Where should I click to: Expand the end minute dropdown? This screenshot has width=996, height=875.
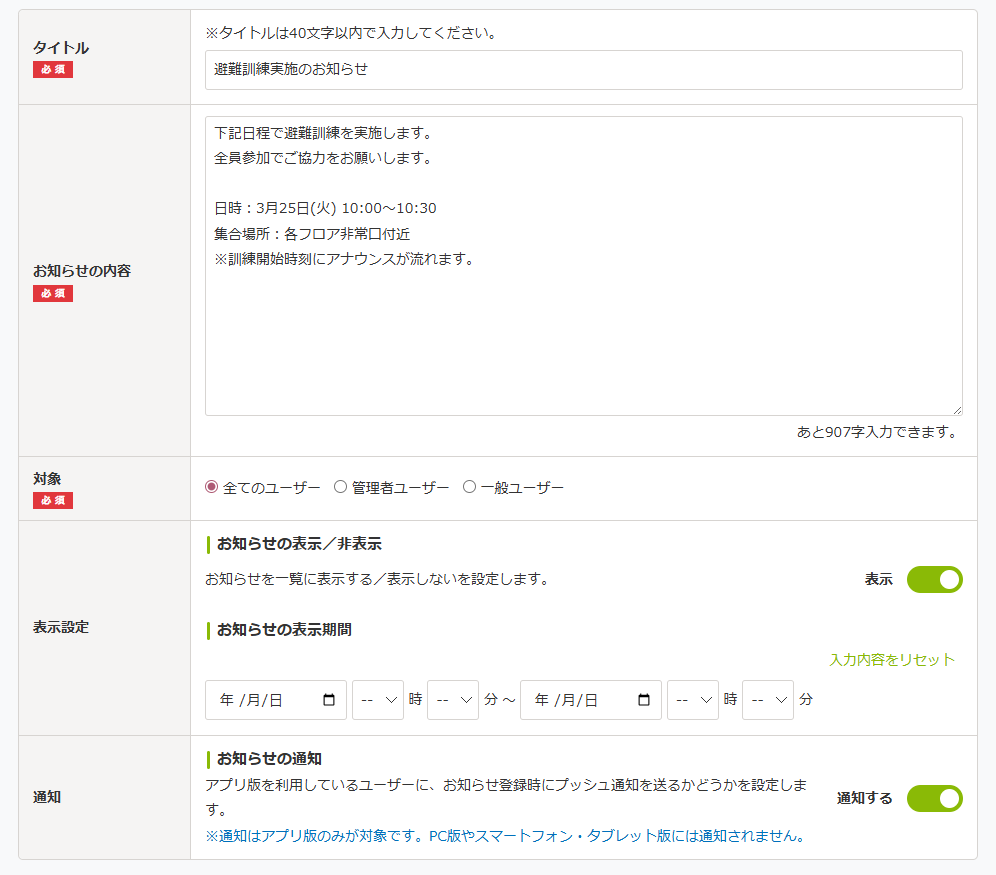pyautogui.click(x=768, y=700)
